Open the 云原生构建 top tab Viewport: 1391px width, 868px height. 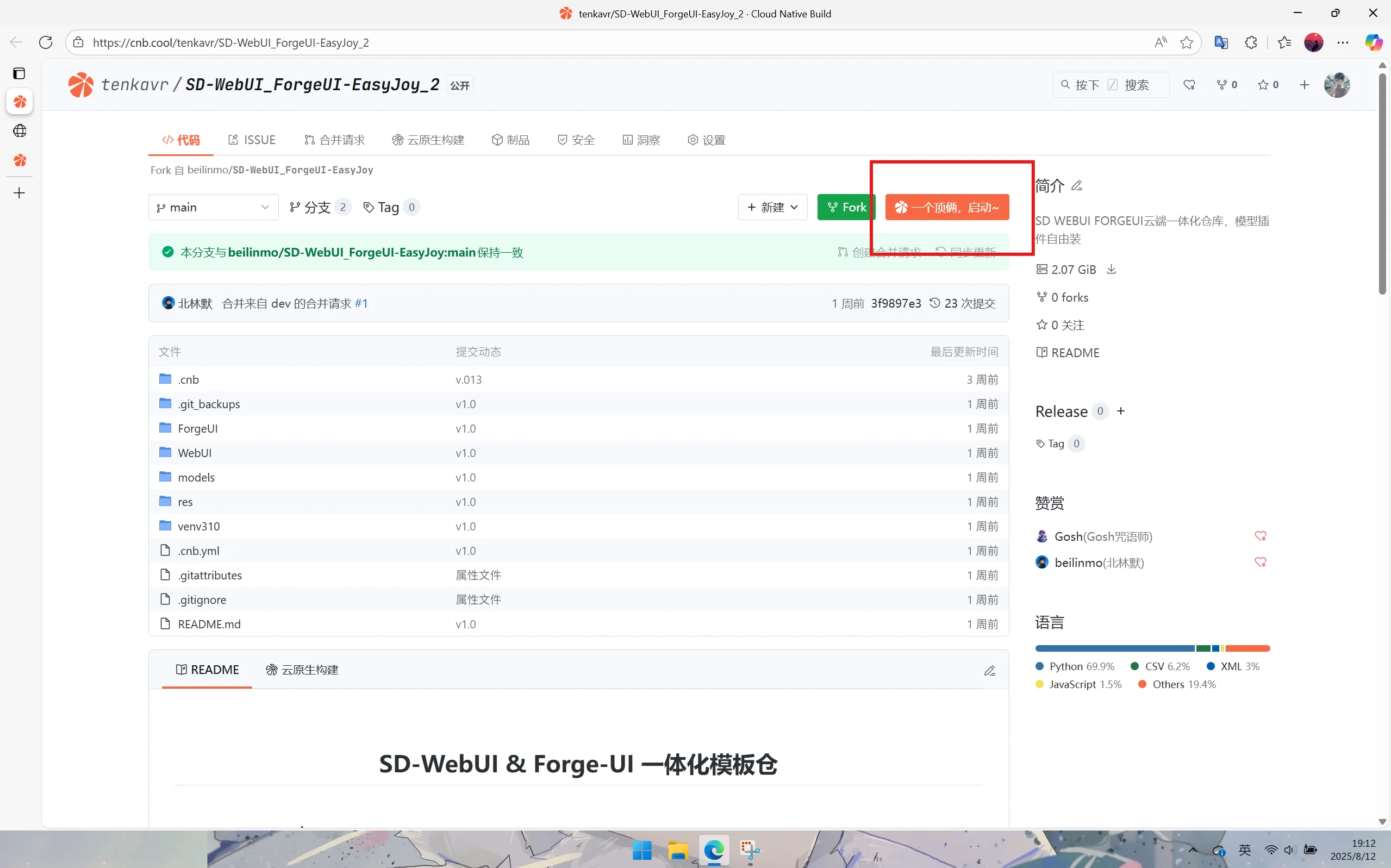[428, 140]
